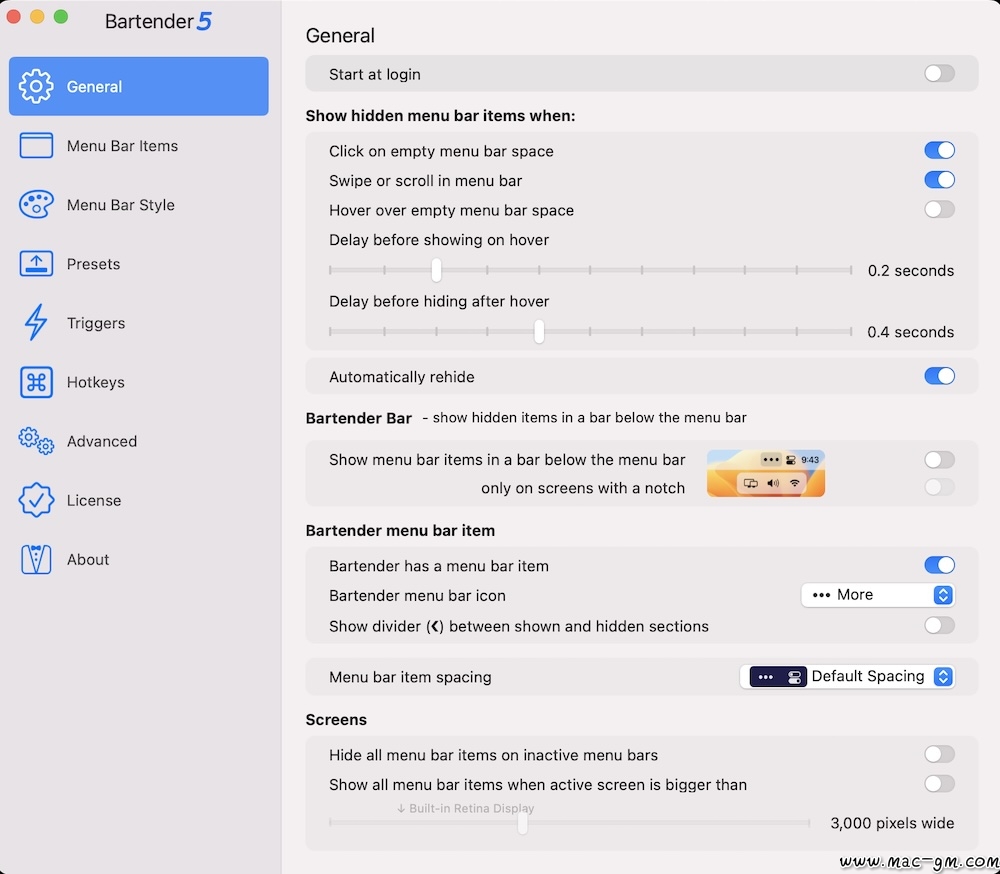The height and width of the screenshot is (874, 1000).
Task: Click the "Delay before hiding after hover" label
Action: pyautogui.click(x=439, y=301)
